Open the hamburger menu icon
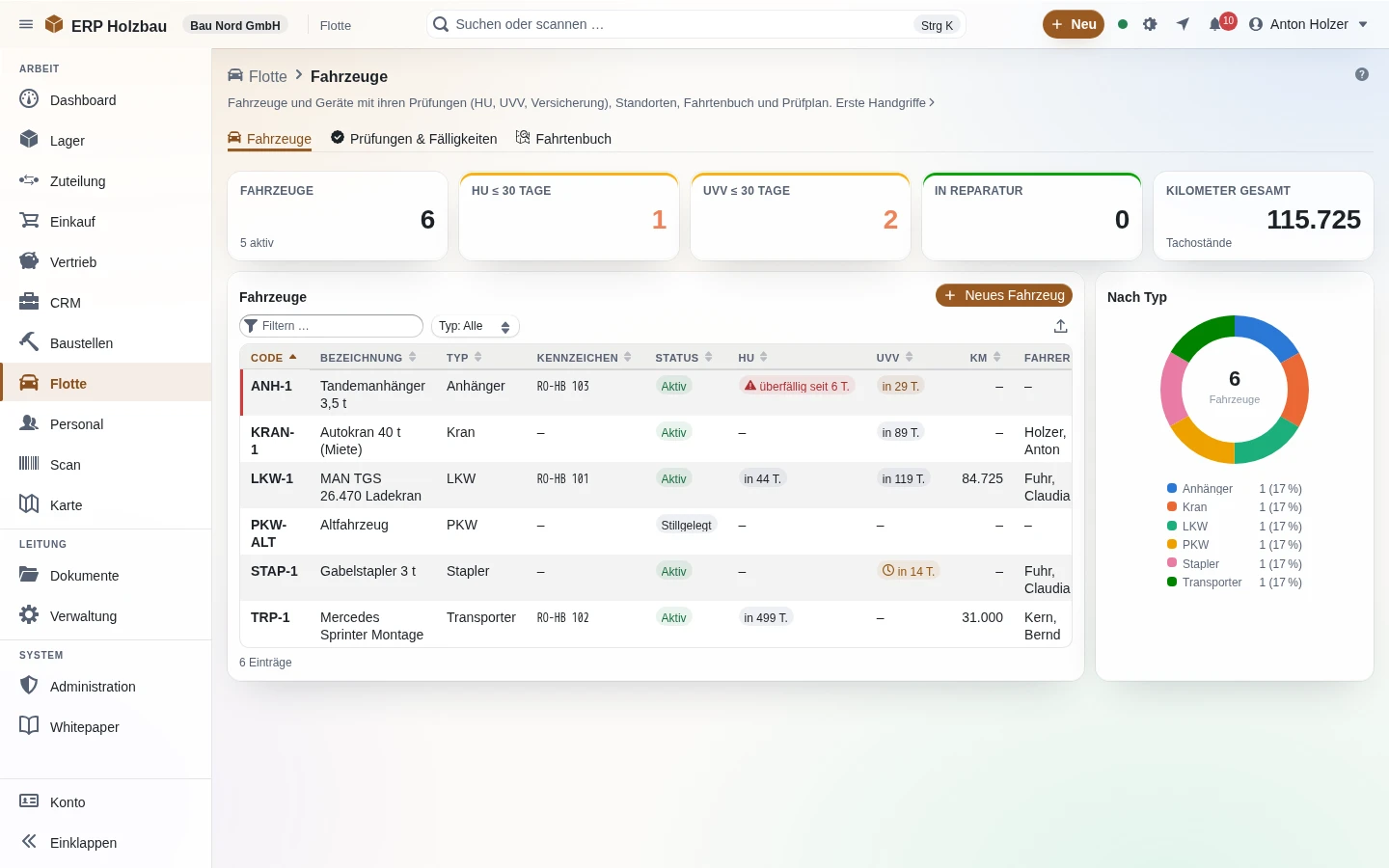Screen dimensions: 1389x868 [x=26, y=24]
